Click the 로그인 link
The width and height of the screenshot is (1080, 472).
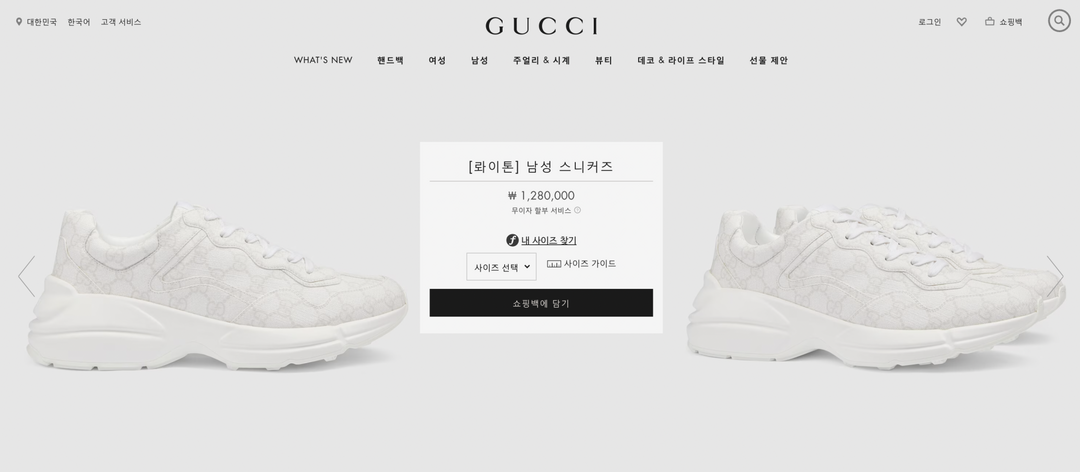click(x=929, y=22)
